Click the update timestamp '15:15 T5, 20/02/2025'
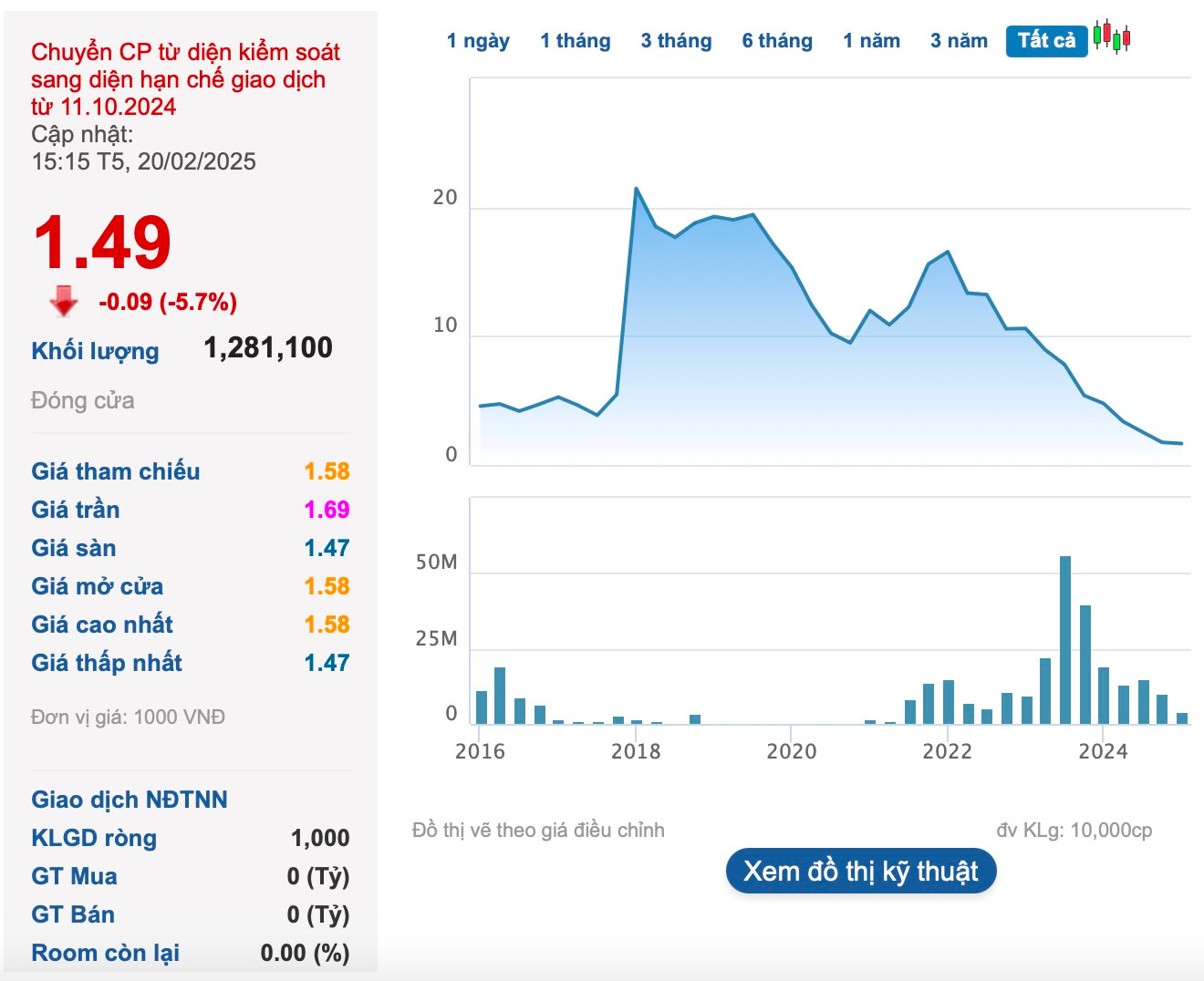This screenshot has width=1204, height=981. (x=143, y=161)
